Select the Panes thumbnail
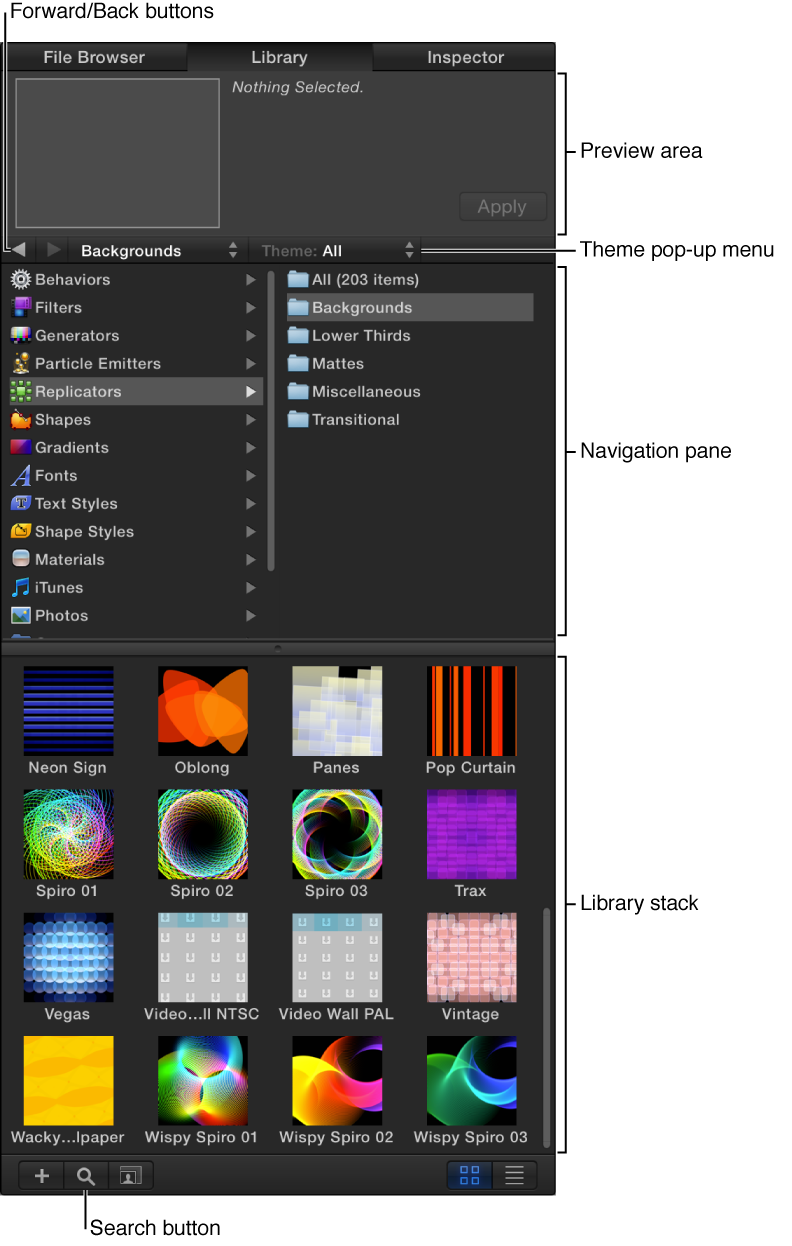The width and height of the screenshot is (792, 1246). click(x=336, y=711)
